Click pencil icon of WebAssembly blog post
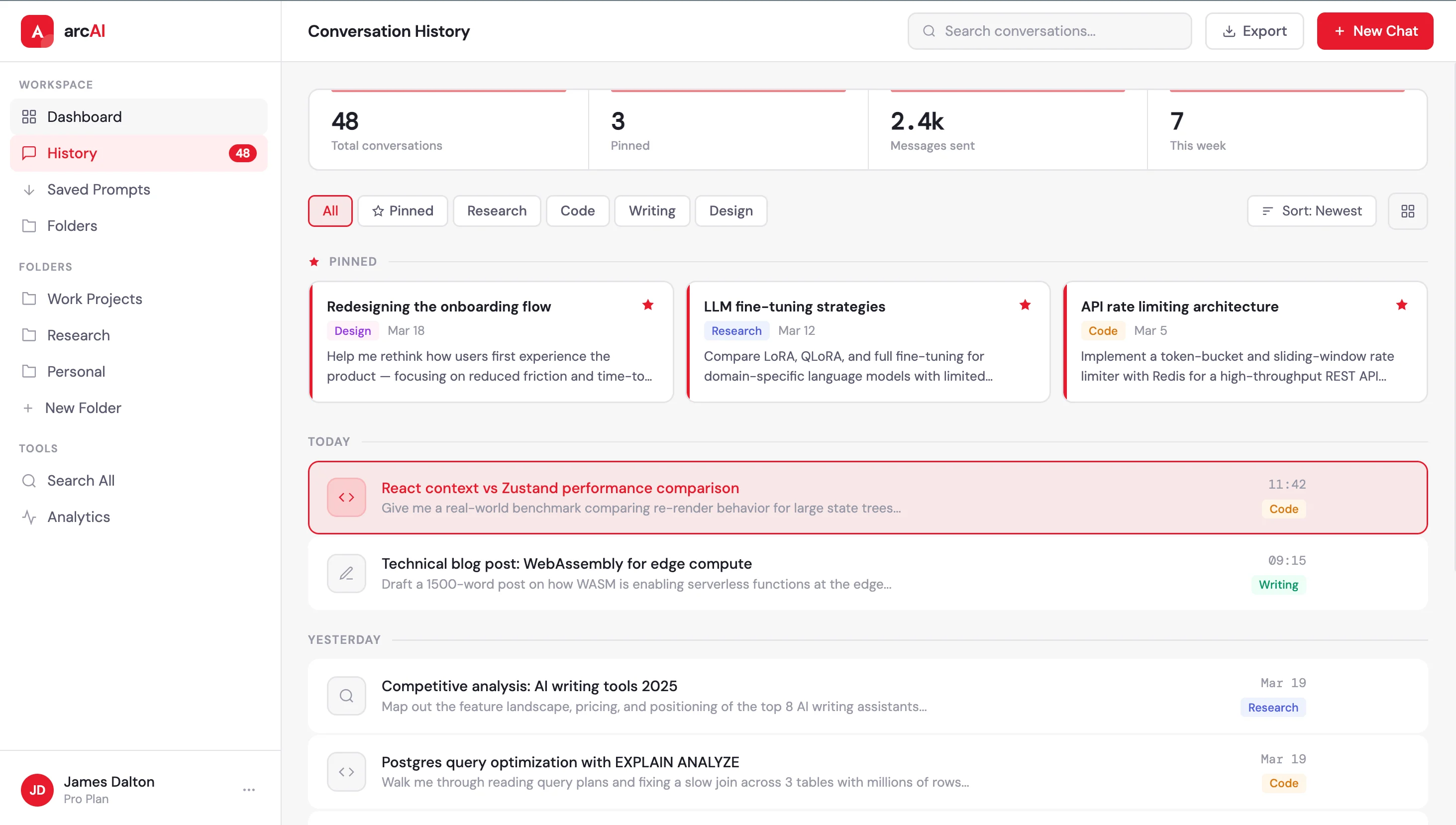The image size is (1456, 825). pos(346,573)
